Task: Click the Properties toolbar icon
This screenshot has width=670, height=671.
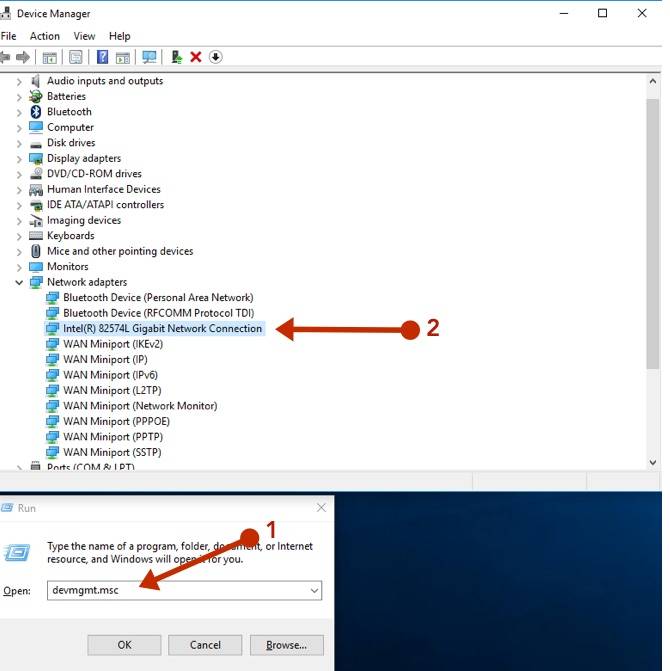Action: click(76, 57)
